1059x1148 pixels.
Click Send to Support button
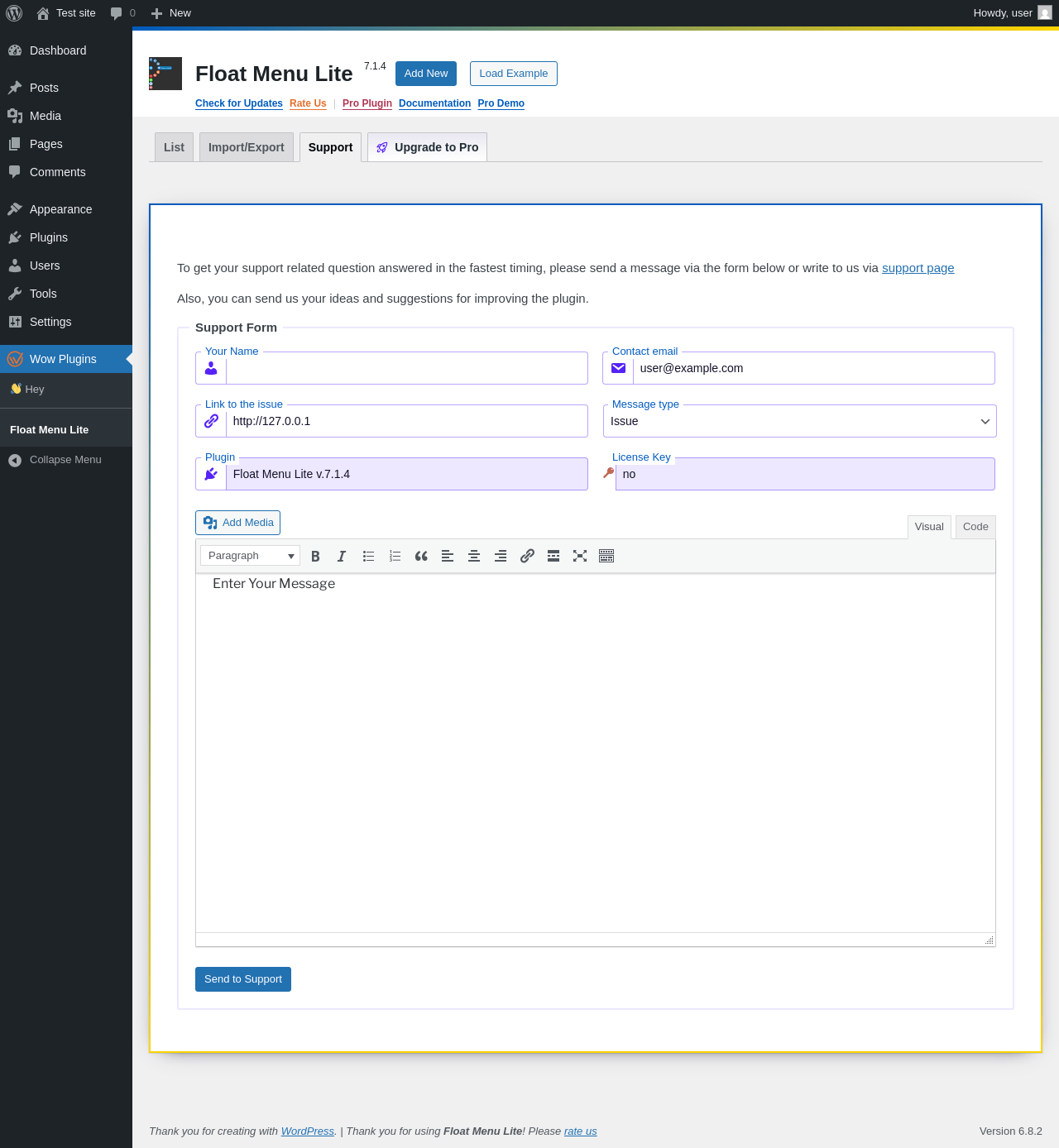(243, 979)
